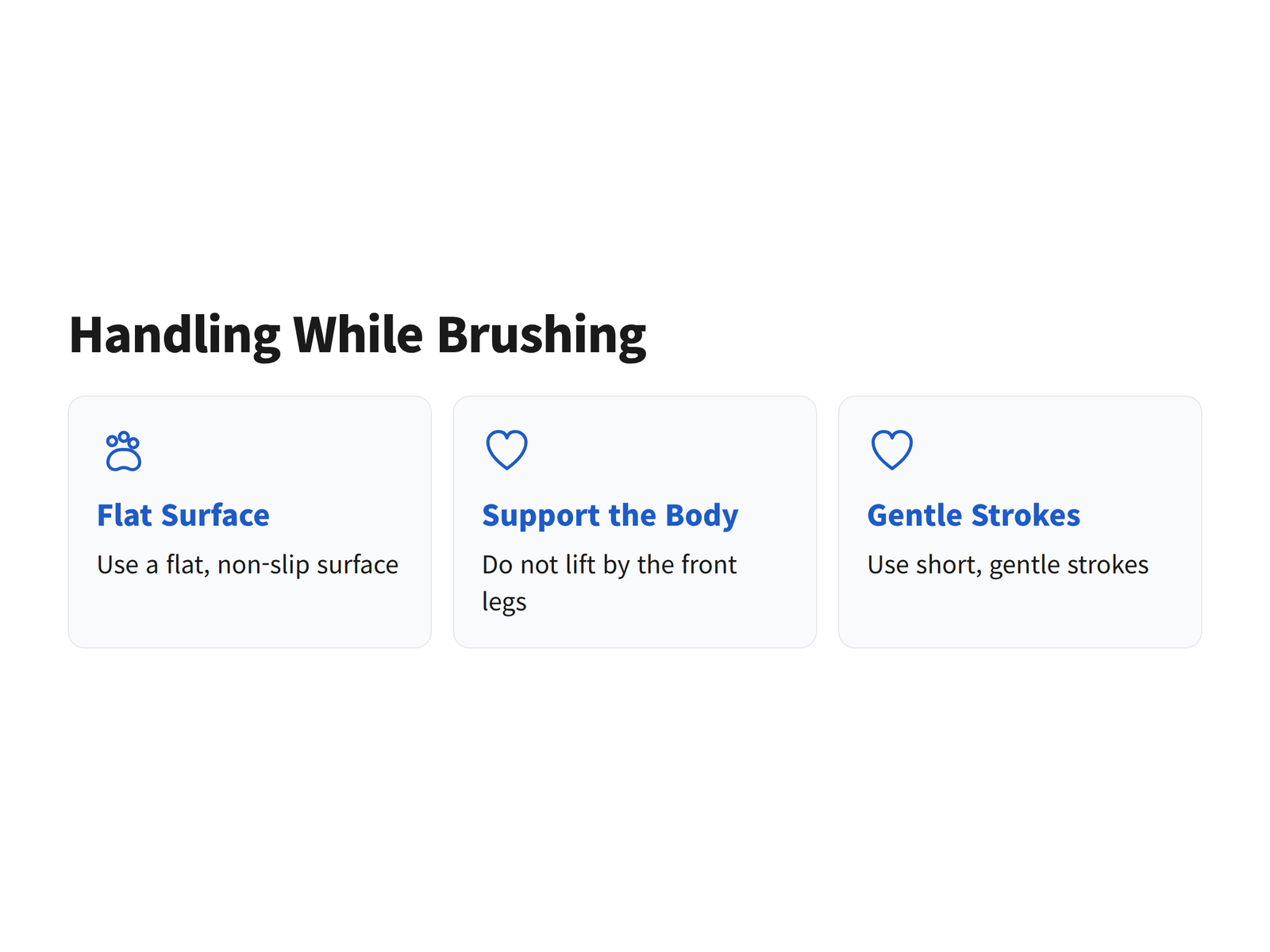Click the word 'non-slip' in the first card

coord(264,566)
